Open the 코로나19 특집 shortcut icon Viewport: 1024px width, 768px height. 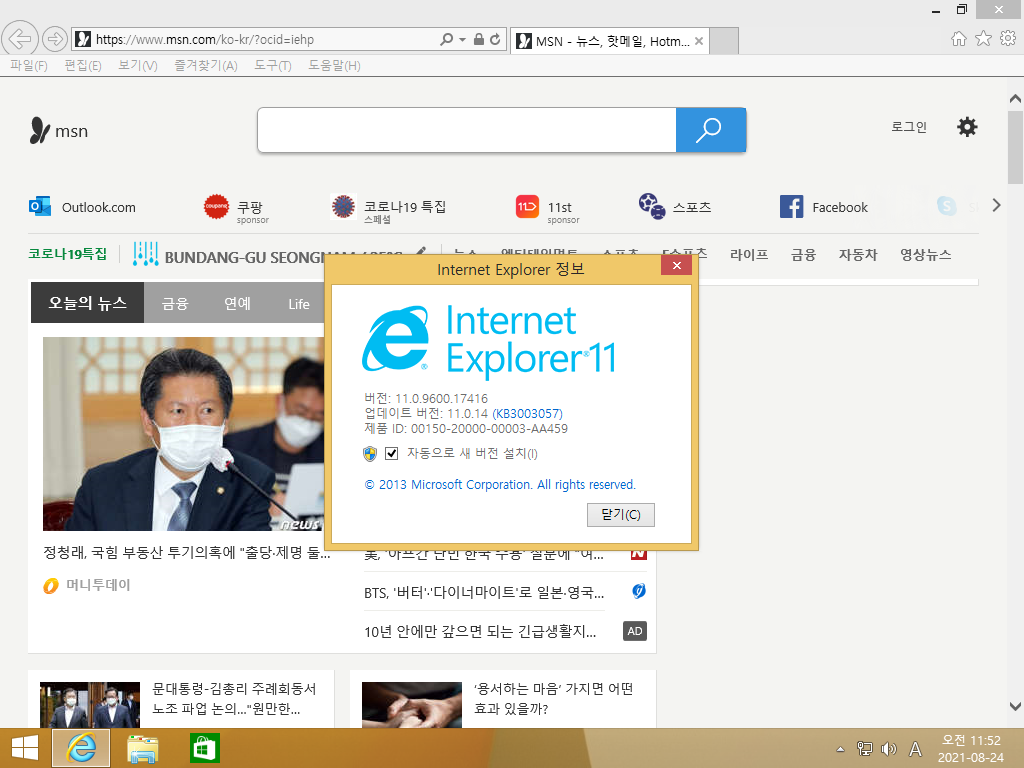pyautogui.click(x=343, y=206)
